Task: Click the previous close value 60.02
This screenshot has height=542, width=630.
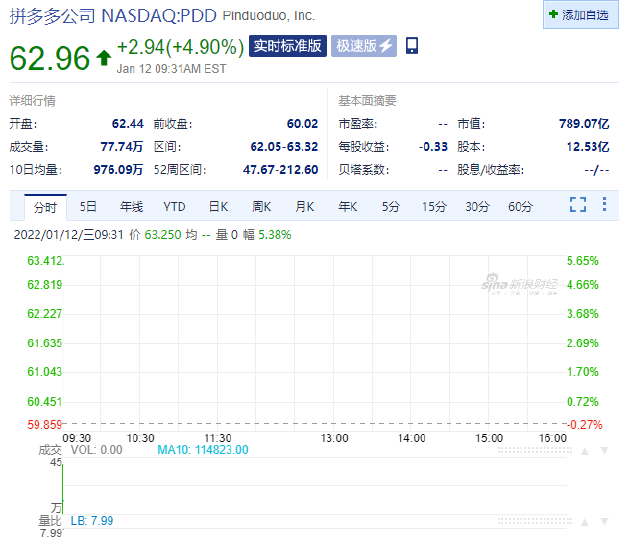Action: [302, 124]
